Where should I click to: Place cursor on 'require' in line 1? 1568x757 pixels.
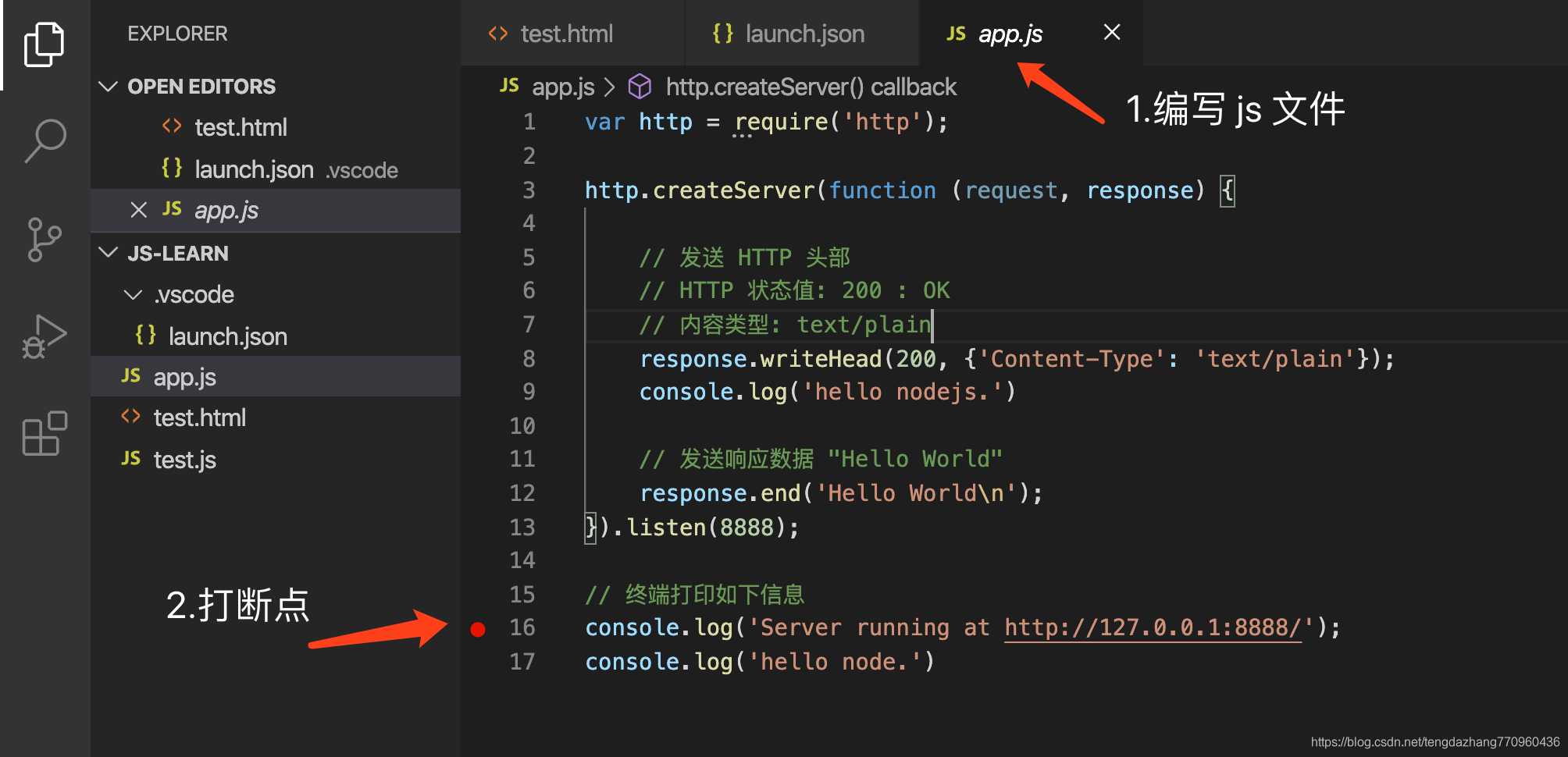click(x=781, y=123)
